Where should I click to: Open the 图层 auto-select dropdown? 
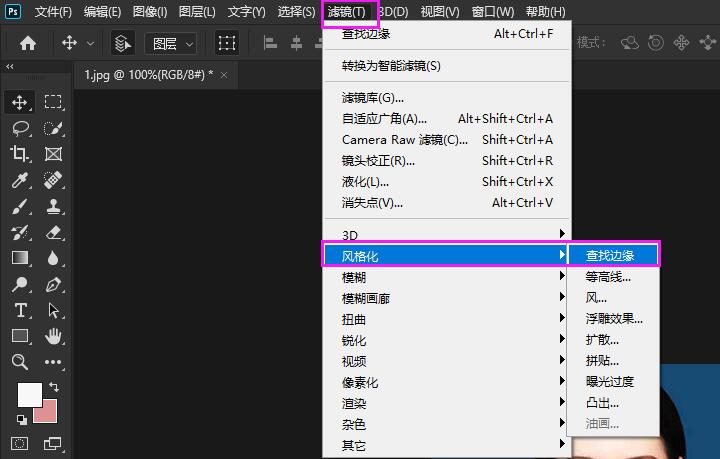point(171,44)
